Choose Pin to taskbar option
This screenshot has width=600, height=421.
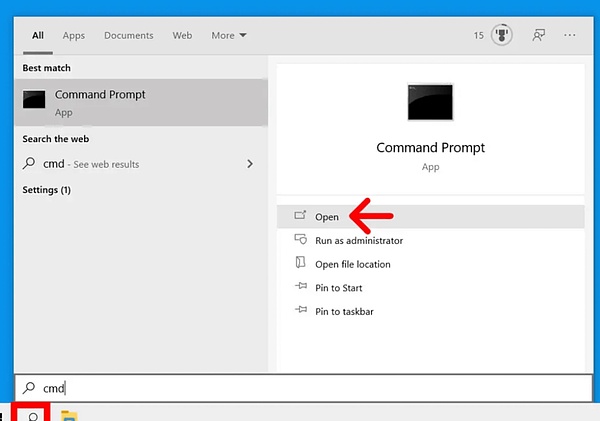(344, 312)
